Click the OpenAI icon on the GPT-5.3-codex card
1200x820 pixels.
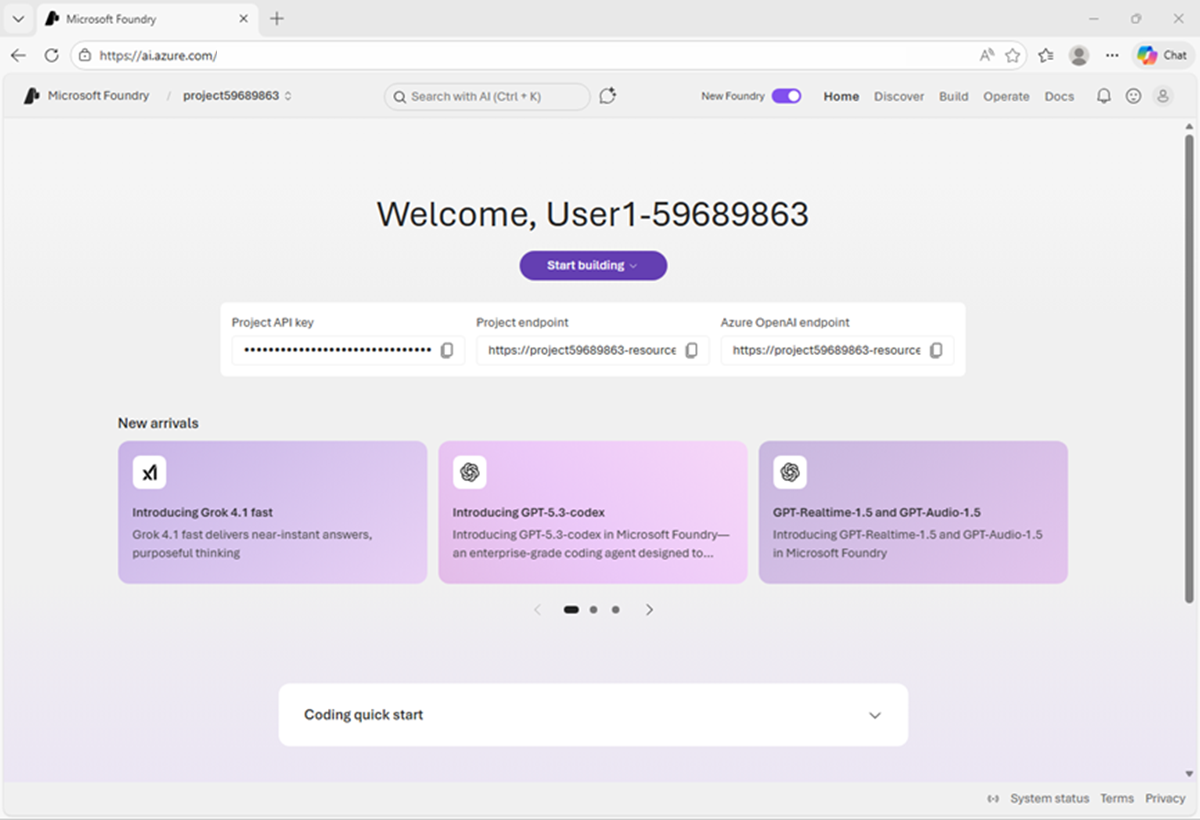pos(470,471)
